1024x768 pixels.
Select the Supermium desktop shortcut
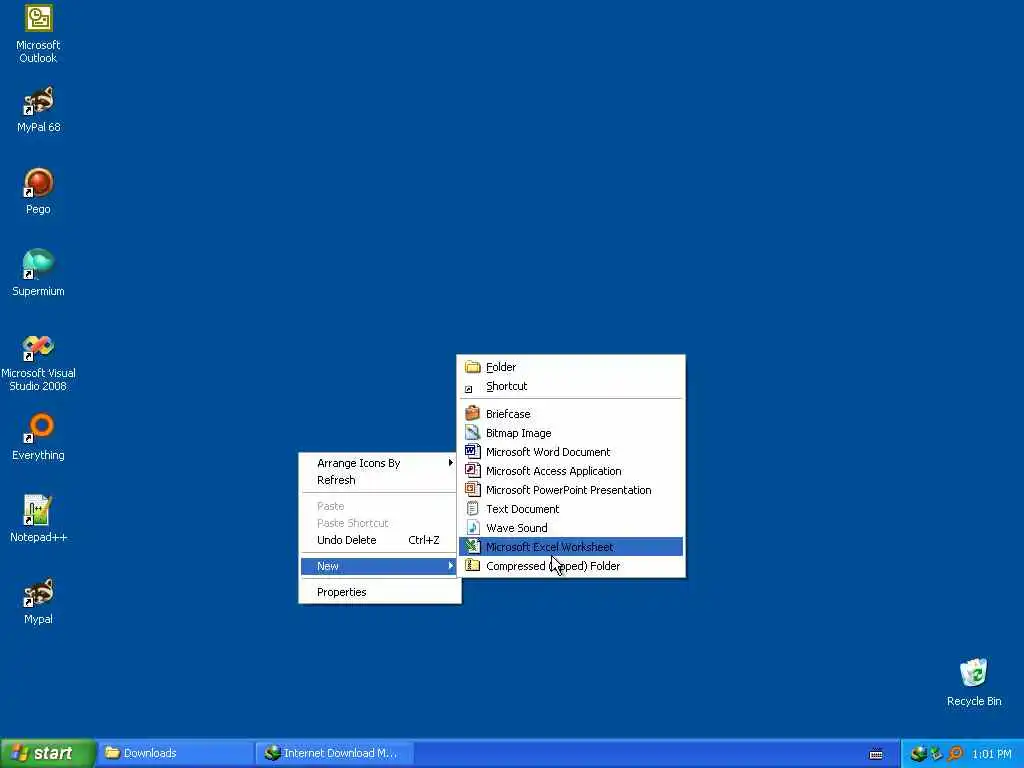click(38, 273)
